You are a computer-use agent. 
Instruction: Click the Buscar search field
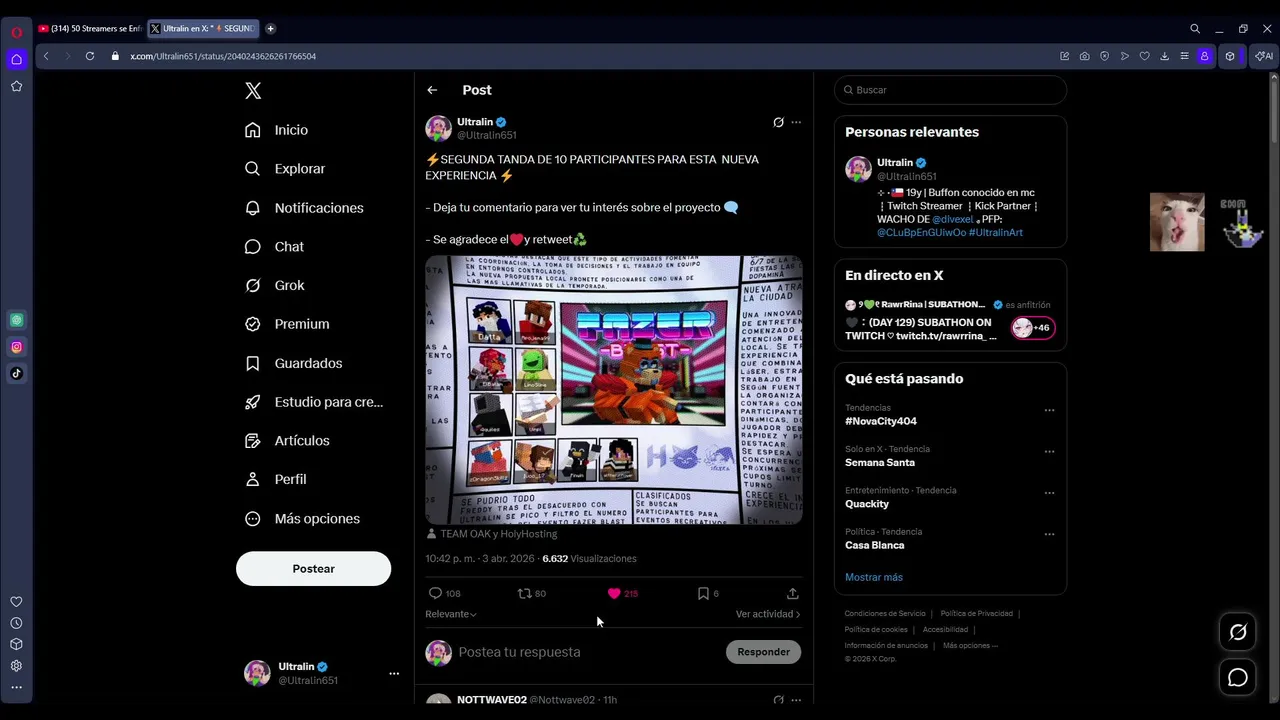pos(950,90)
